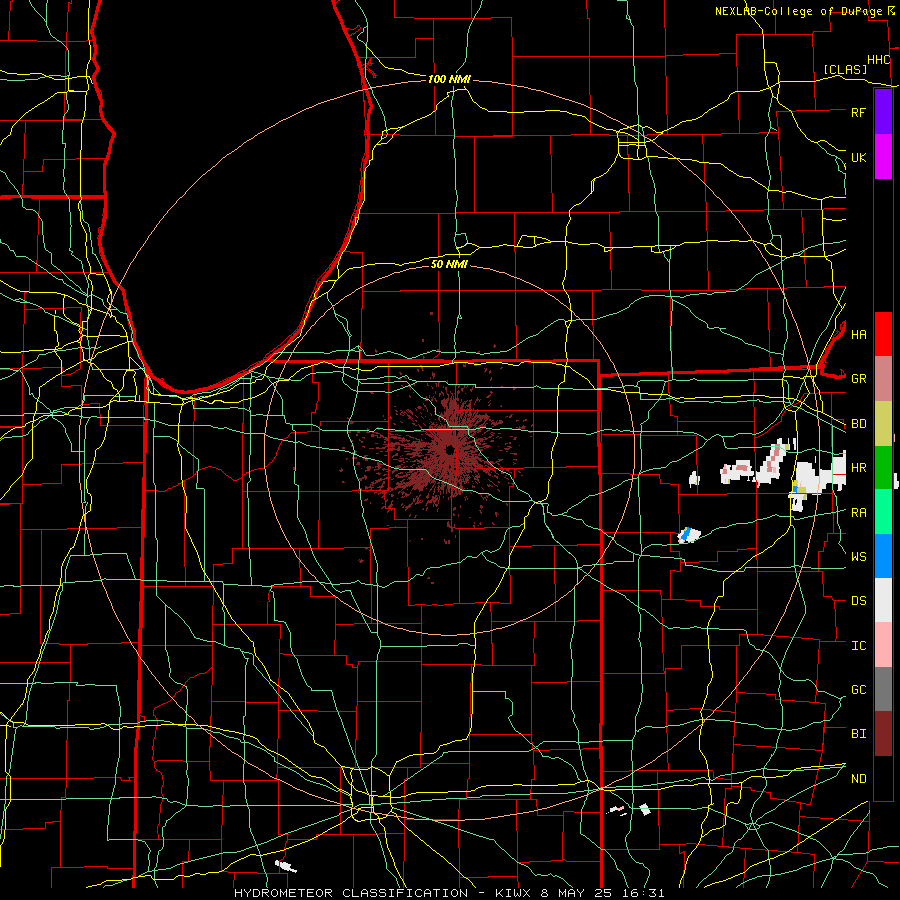Click the NEXLAB-College of DuPage credit text
The height and width of the screenshot is (900, 900).
[799, 11]
